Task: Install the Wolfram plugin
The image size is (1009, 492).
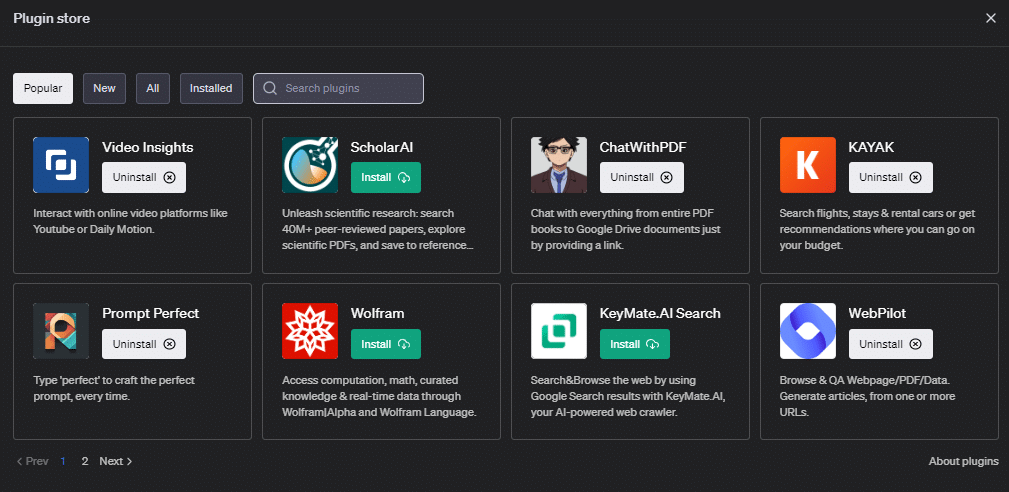Action: pos(385,344)
